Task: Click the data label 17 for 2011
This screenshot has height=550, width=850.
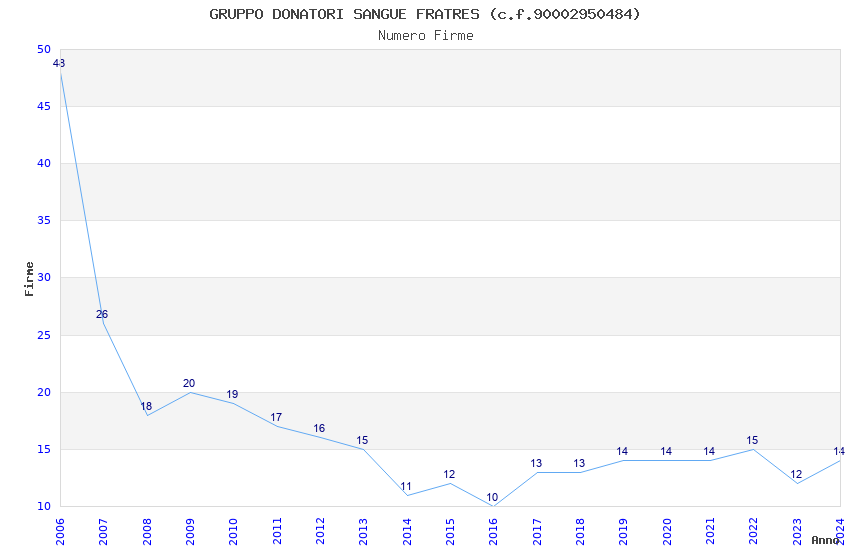Action: [276, 417]
